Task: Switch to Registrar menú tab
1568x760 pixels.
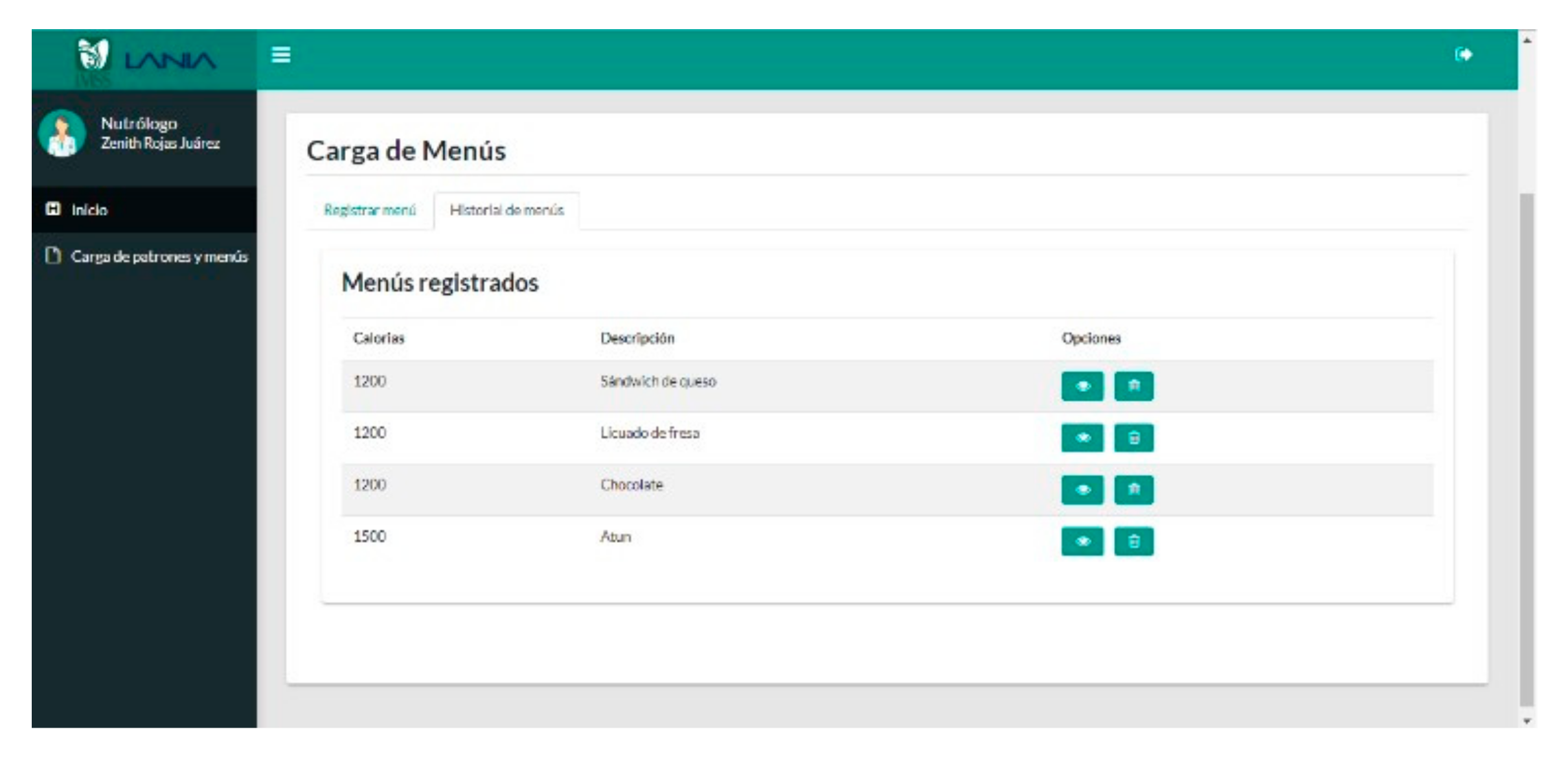Action: 370,210
